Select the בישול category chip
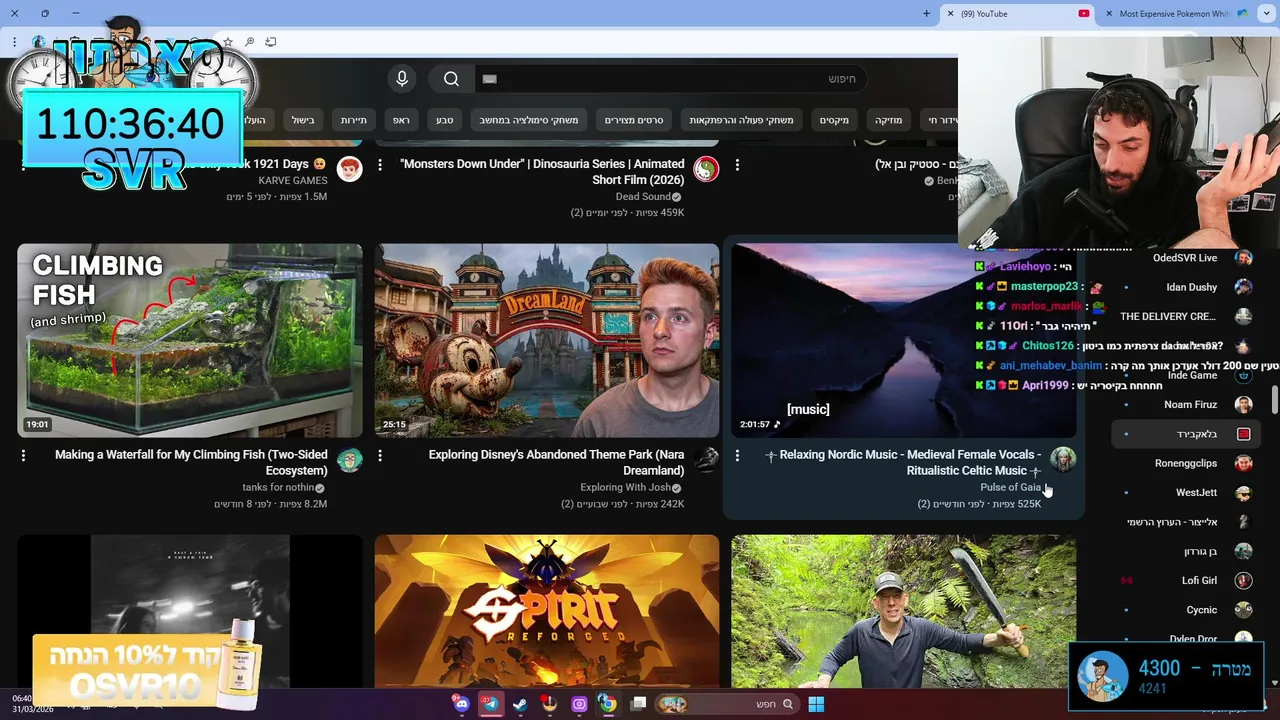The height and width of the screenshot is (720, 1280). (x=303, y=120)
